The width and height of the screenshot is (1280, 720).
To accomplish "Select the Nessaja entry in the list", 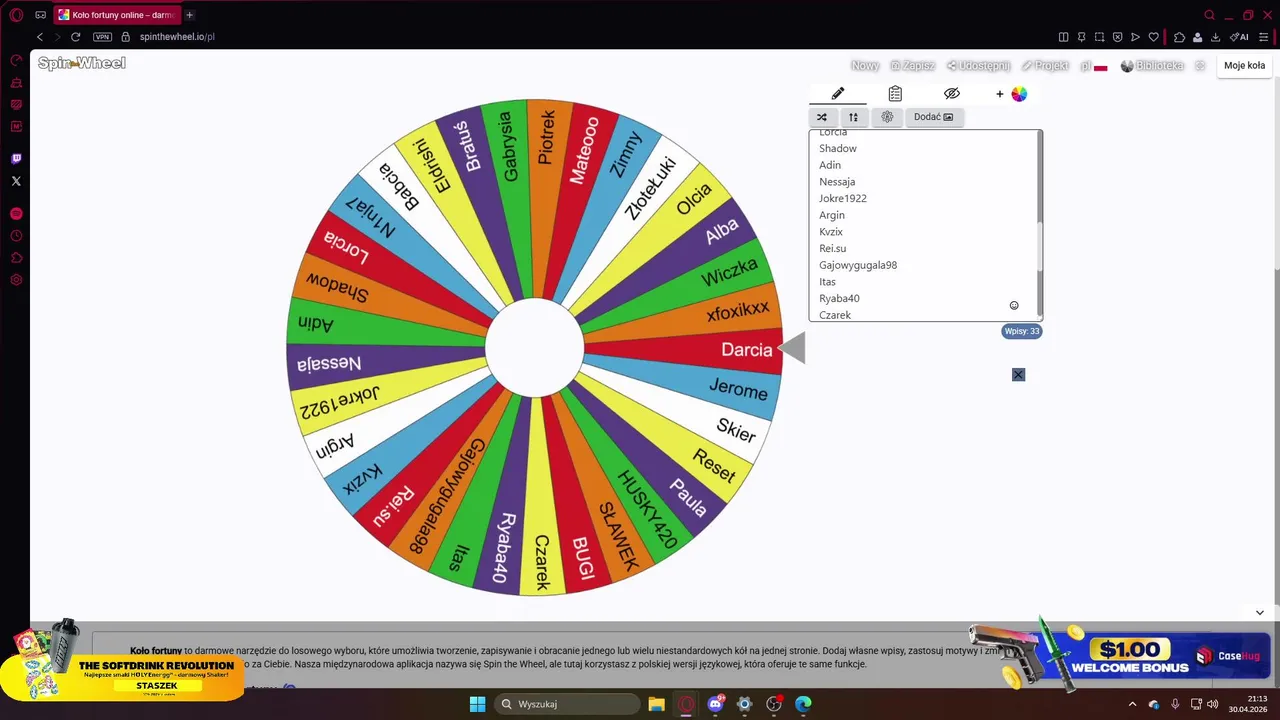I will tap(837, 182).
